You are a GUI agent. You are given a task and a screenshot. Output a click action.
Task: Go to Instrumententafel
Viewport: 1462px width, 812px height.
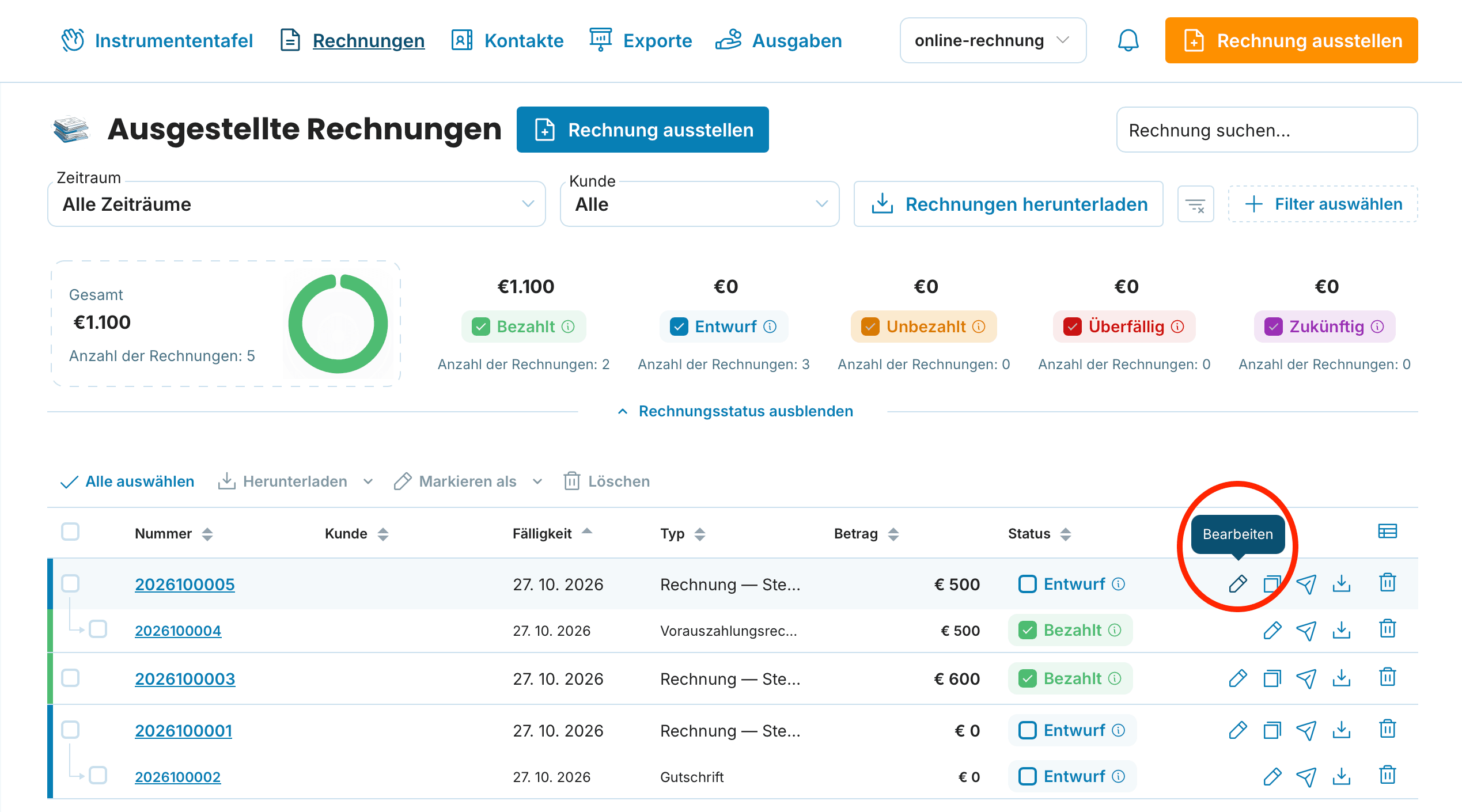(157, 40)
